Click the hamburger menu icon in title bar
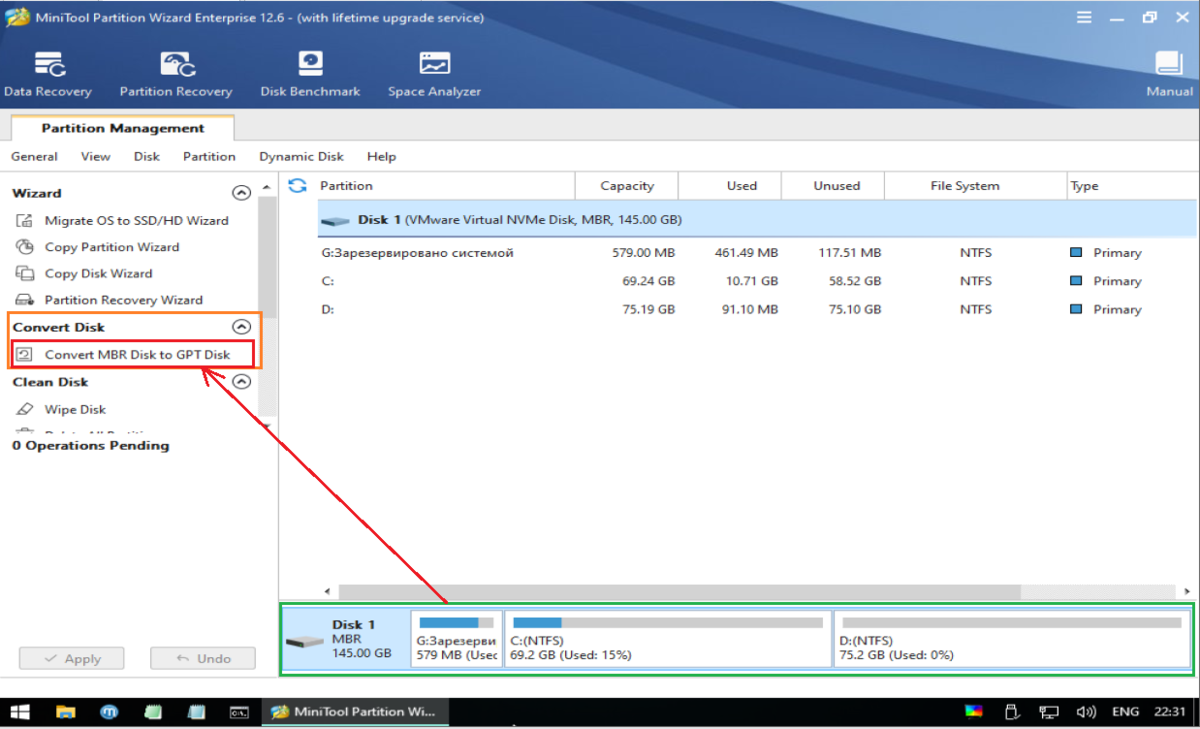This screenshot has height=729, width=1200. point(1084,18)
